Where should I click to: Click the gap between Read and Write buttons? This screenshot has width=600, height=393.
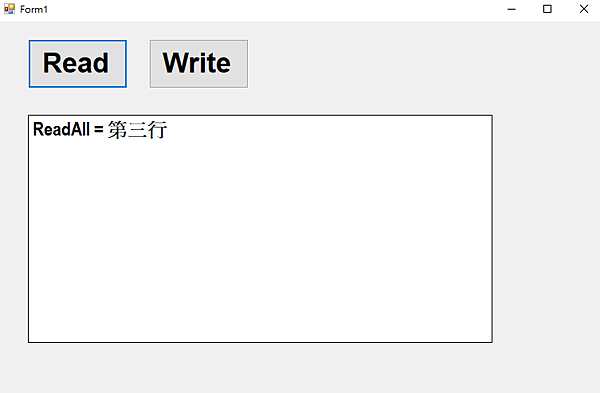point(138,64)
